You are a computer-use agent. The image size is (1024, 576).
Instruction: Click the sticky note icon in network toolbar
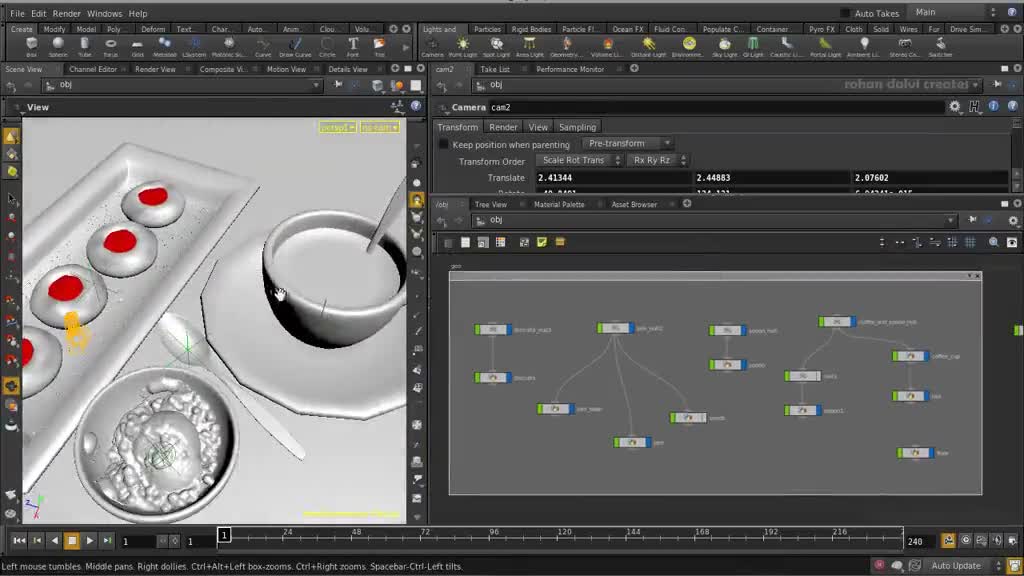(542, 242)
